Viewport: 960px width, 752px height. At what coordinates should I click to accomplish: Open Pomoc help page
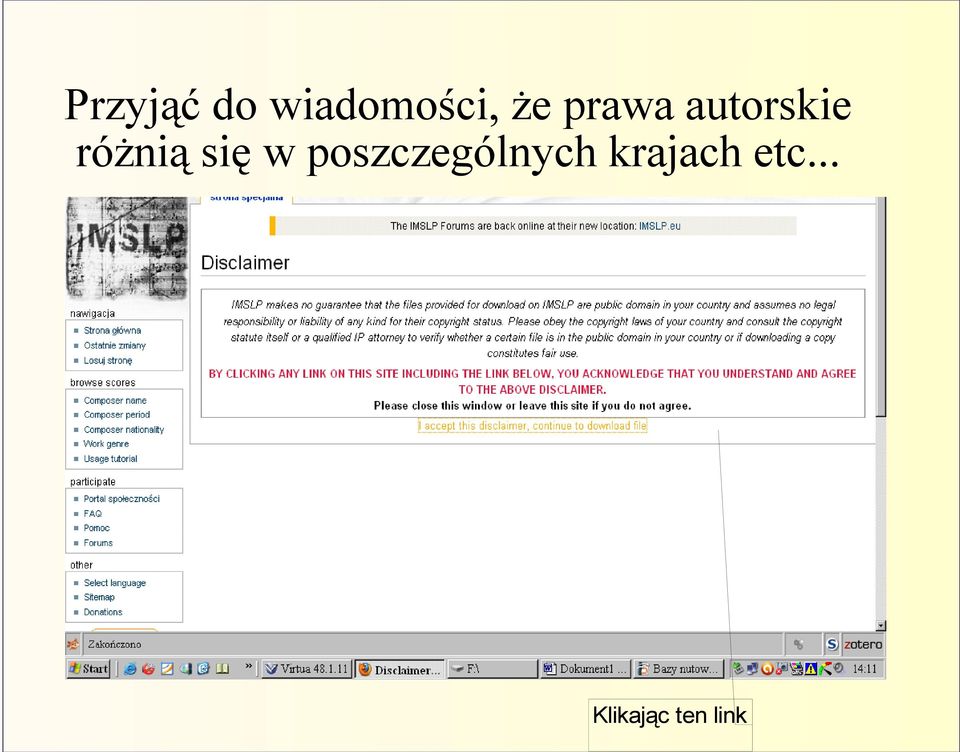click(x=96, y=528)
